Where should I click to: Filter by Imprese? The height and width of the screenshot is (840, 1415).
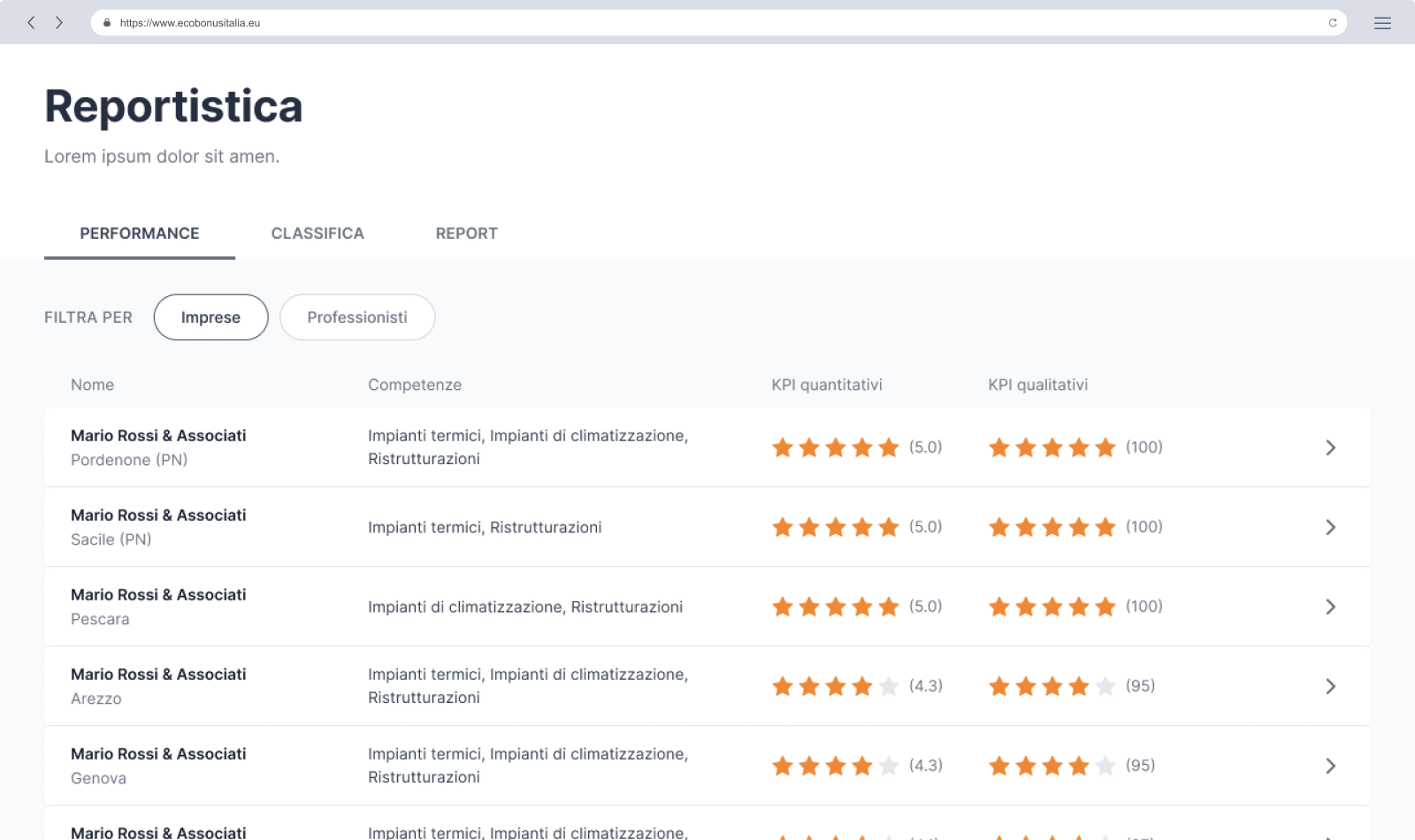point(210,317)
